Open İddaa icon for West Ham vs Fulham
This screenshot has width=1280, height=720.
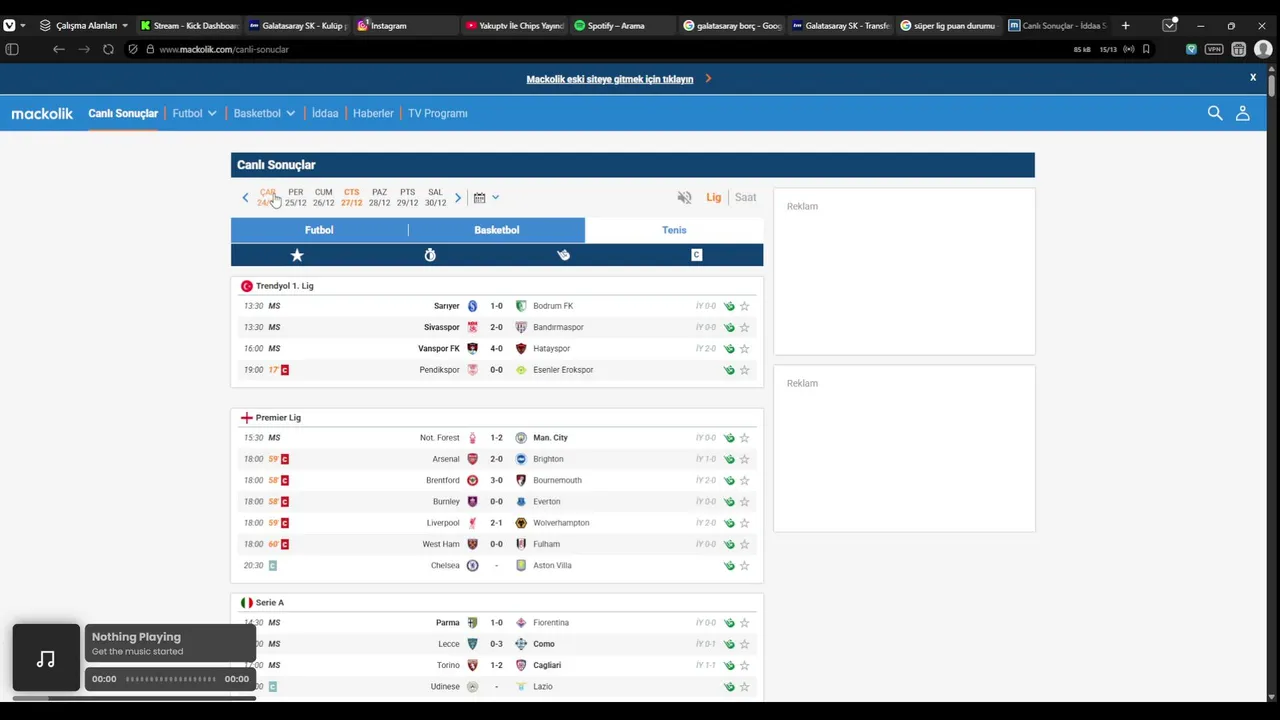[729, 544]
